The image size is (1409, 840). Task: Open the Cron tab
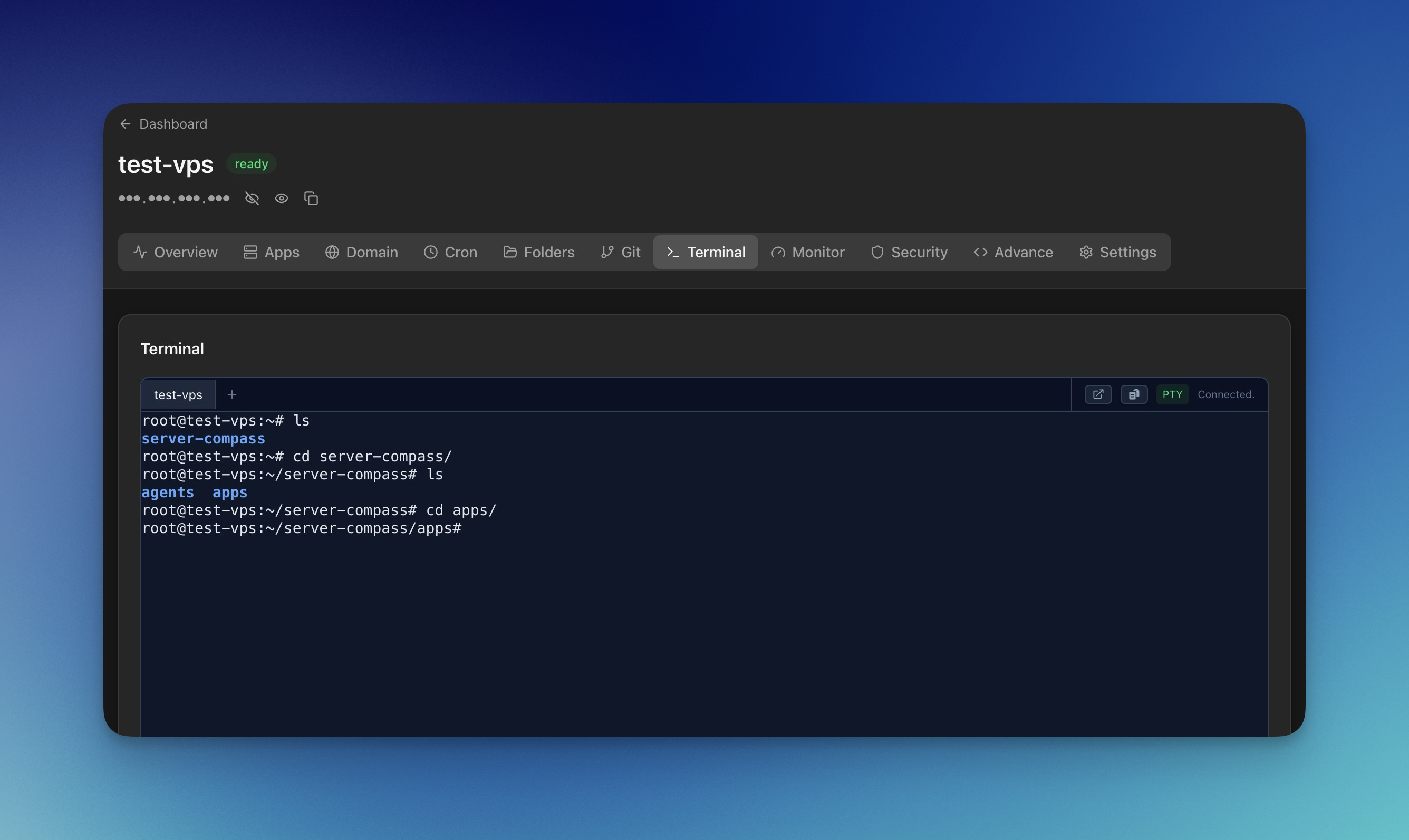(450, 252)
